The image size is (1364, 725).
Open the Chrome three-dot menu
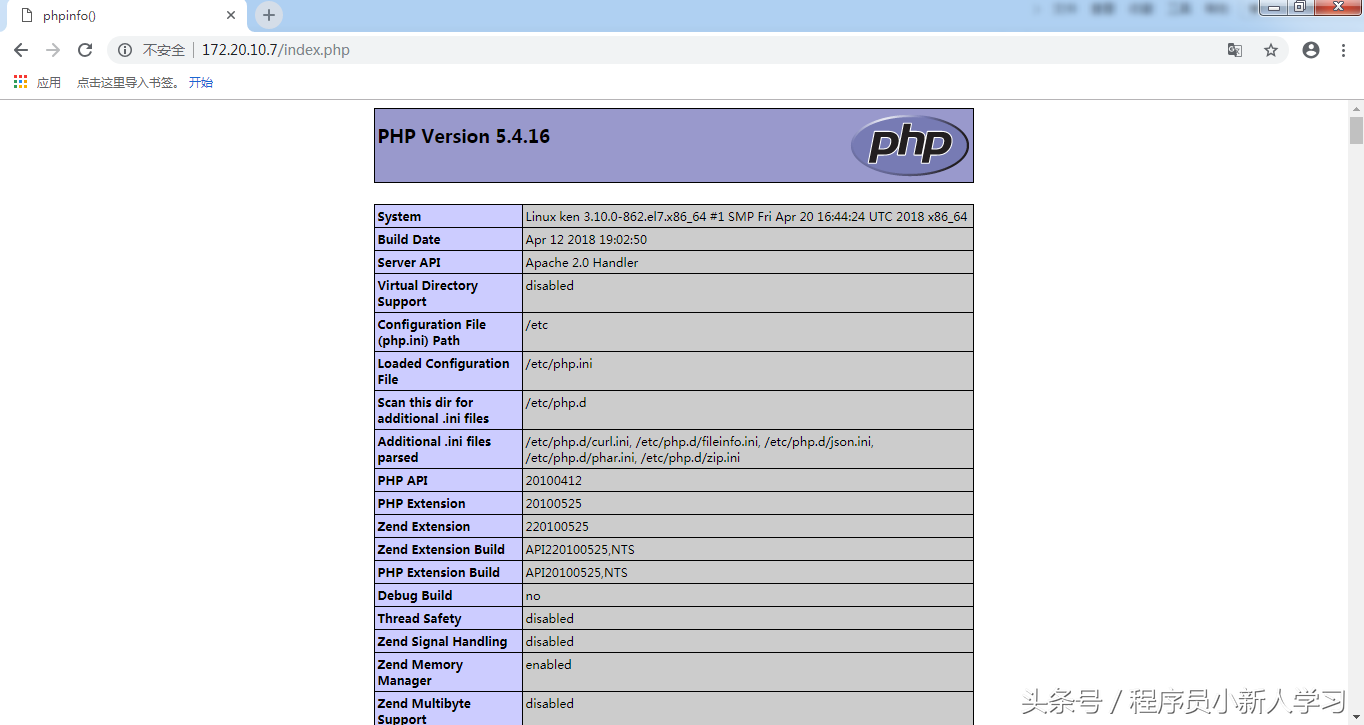(x=1343, y=50)
